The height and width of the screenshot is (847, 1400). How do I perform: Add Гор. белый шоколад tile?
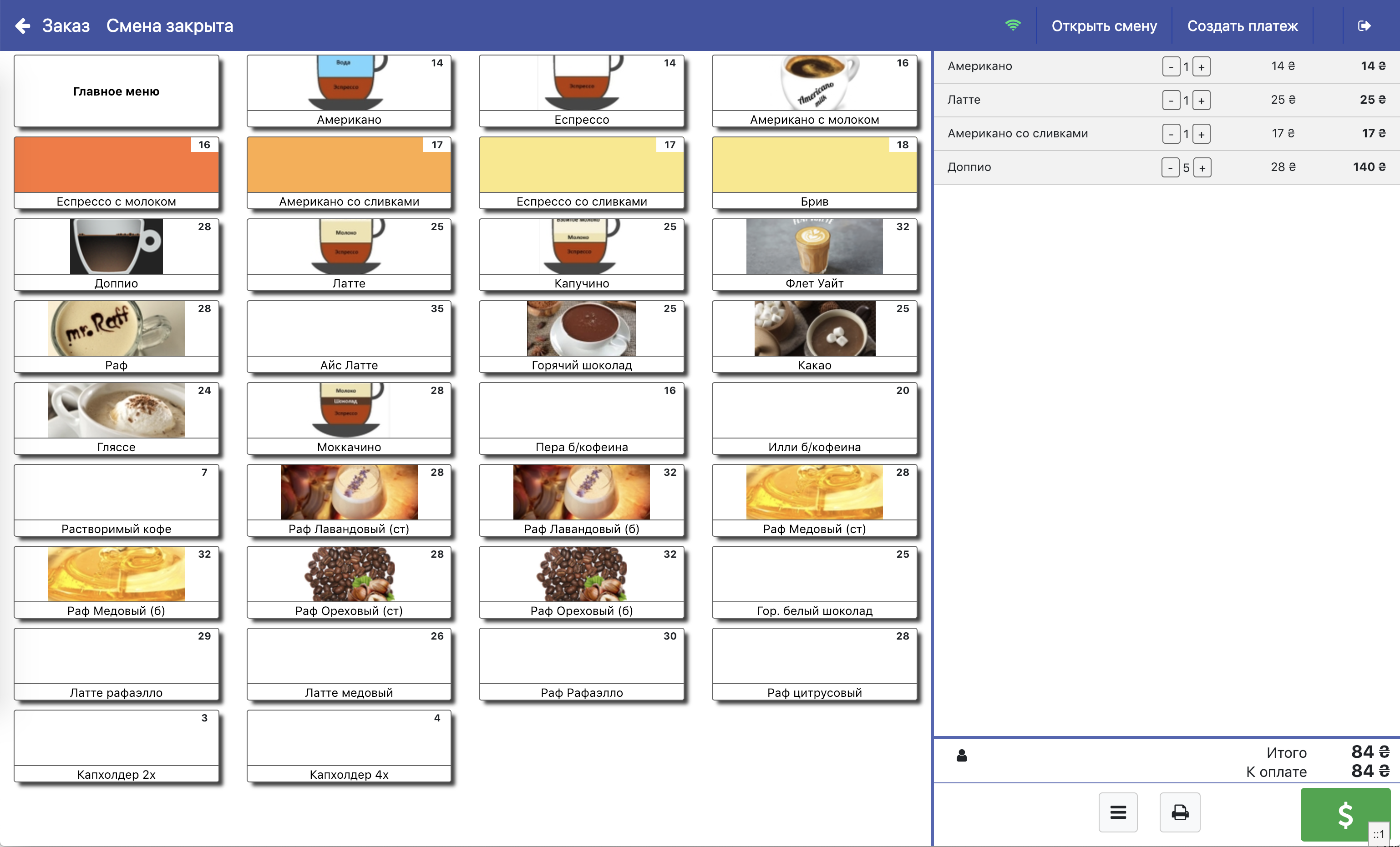(814, 581)
